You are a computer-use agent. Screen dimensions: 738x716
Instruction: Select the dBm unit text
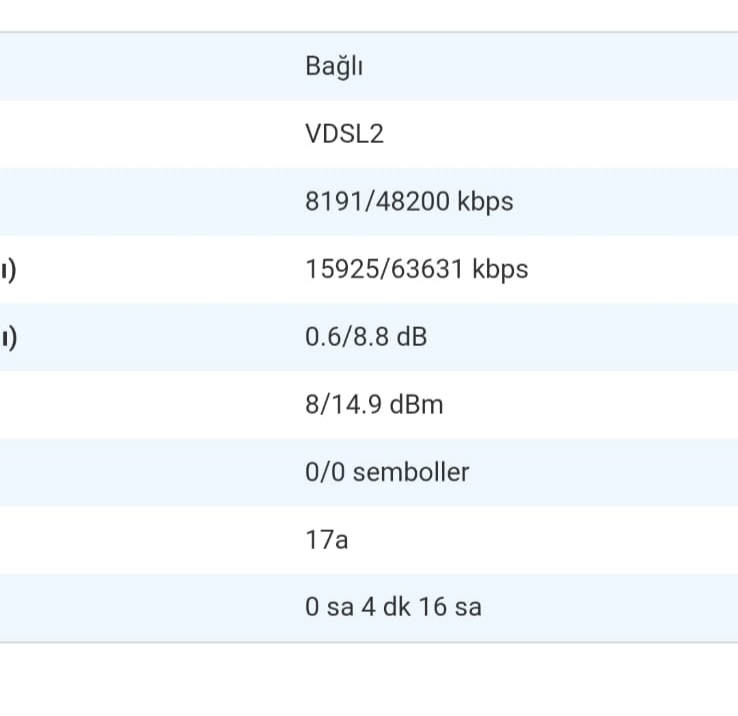pyautogui.click(x=417, y=405)
